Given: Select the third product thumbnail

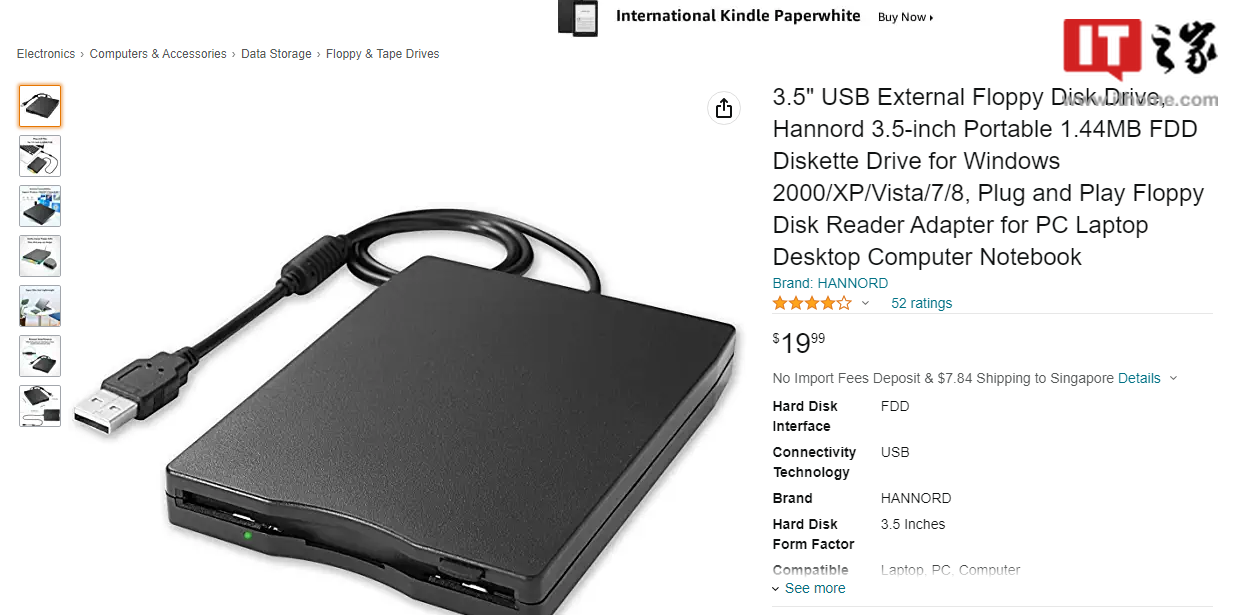Looking at the screenshot, I should pyautogui.click(x=40, y=206).
